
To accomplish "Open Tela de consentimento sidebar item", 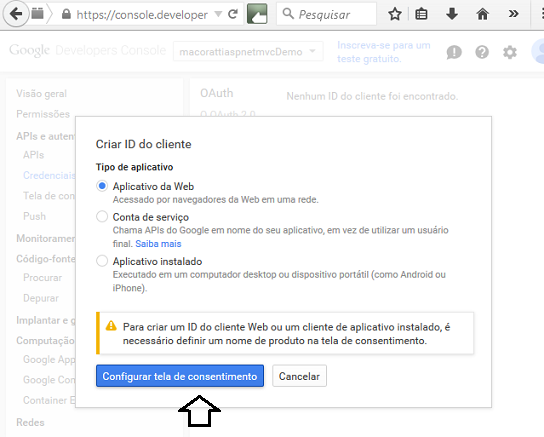I will tap(49, 196).
